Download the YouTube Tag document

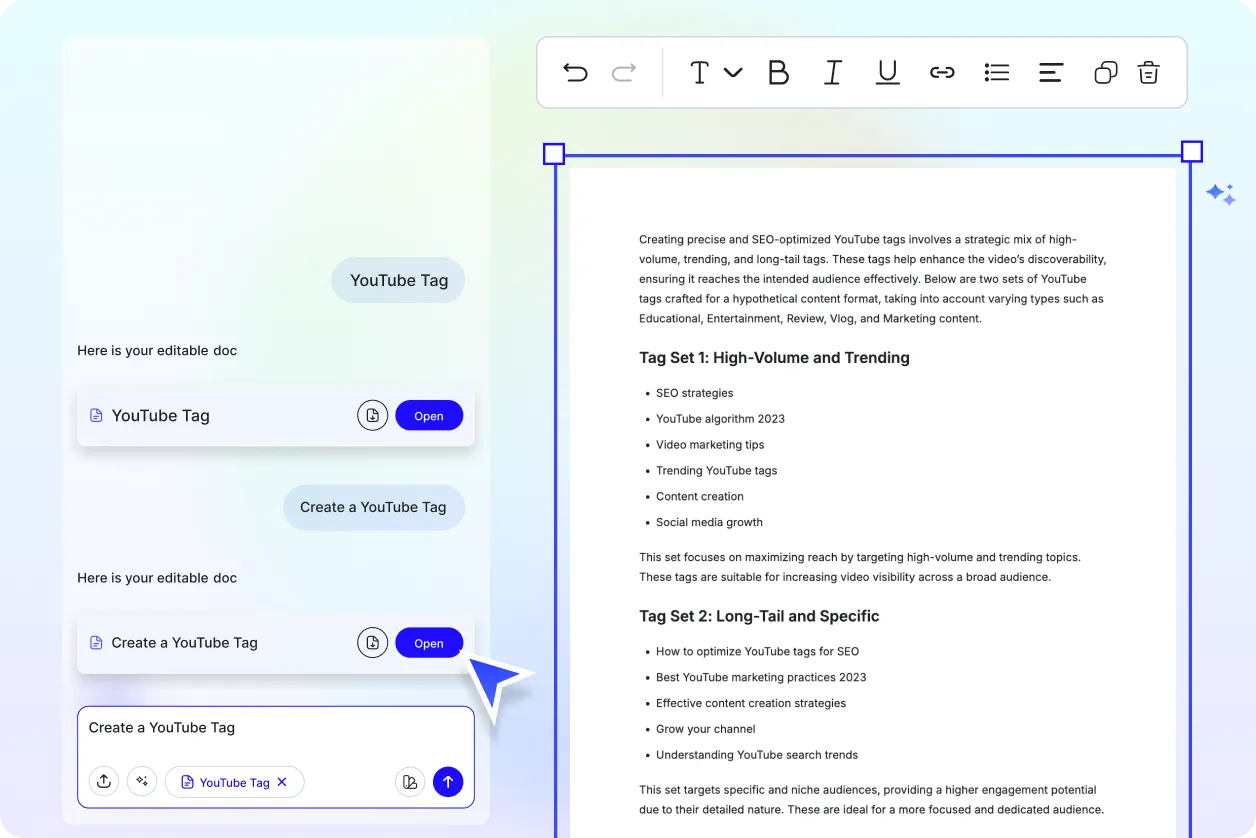click(372, 416)
